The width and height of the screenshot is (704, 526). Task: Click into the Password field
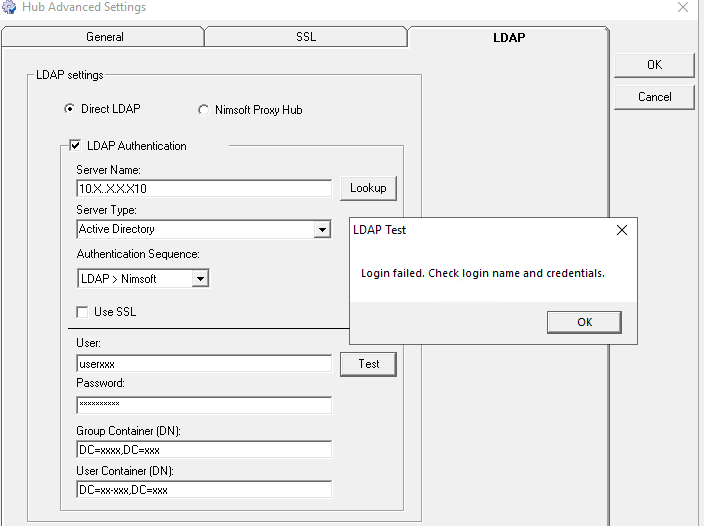[204, 405]
